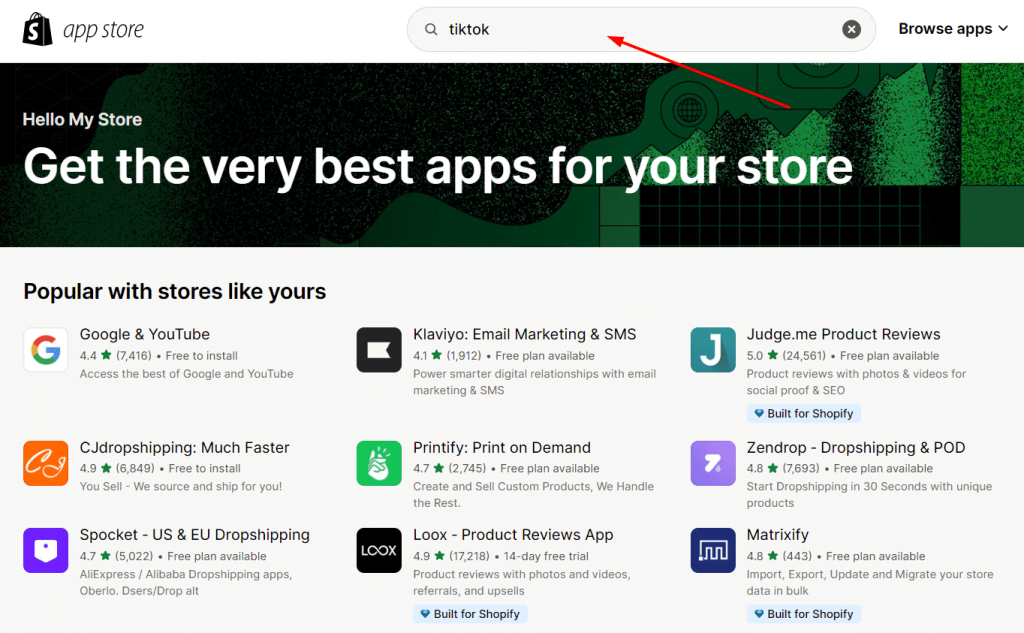Click the CJdropshipping app icon
This screenshot has height=633, width=1024.
(46, 463)
